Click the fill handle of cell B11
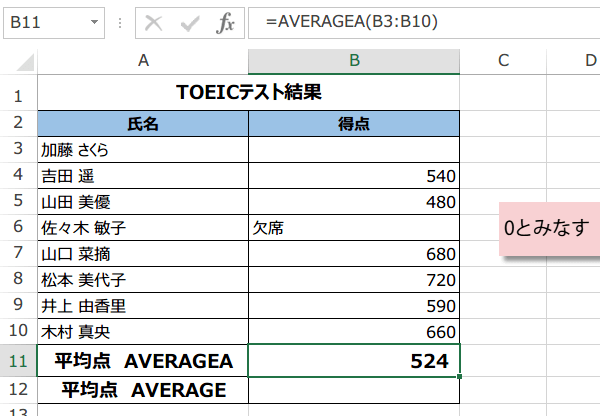 coord(460,377)
